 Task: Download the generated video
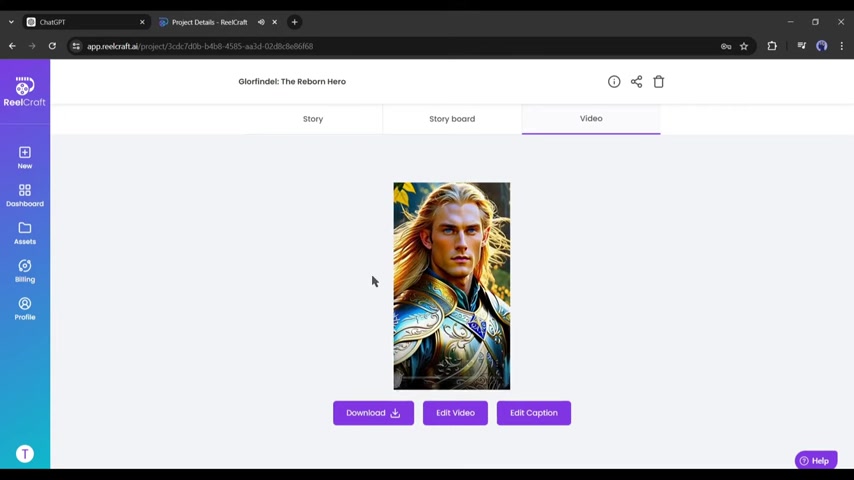click(x=373, y=413)
